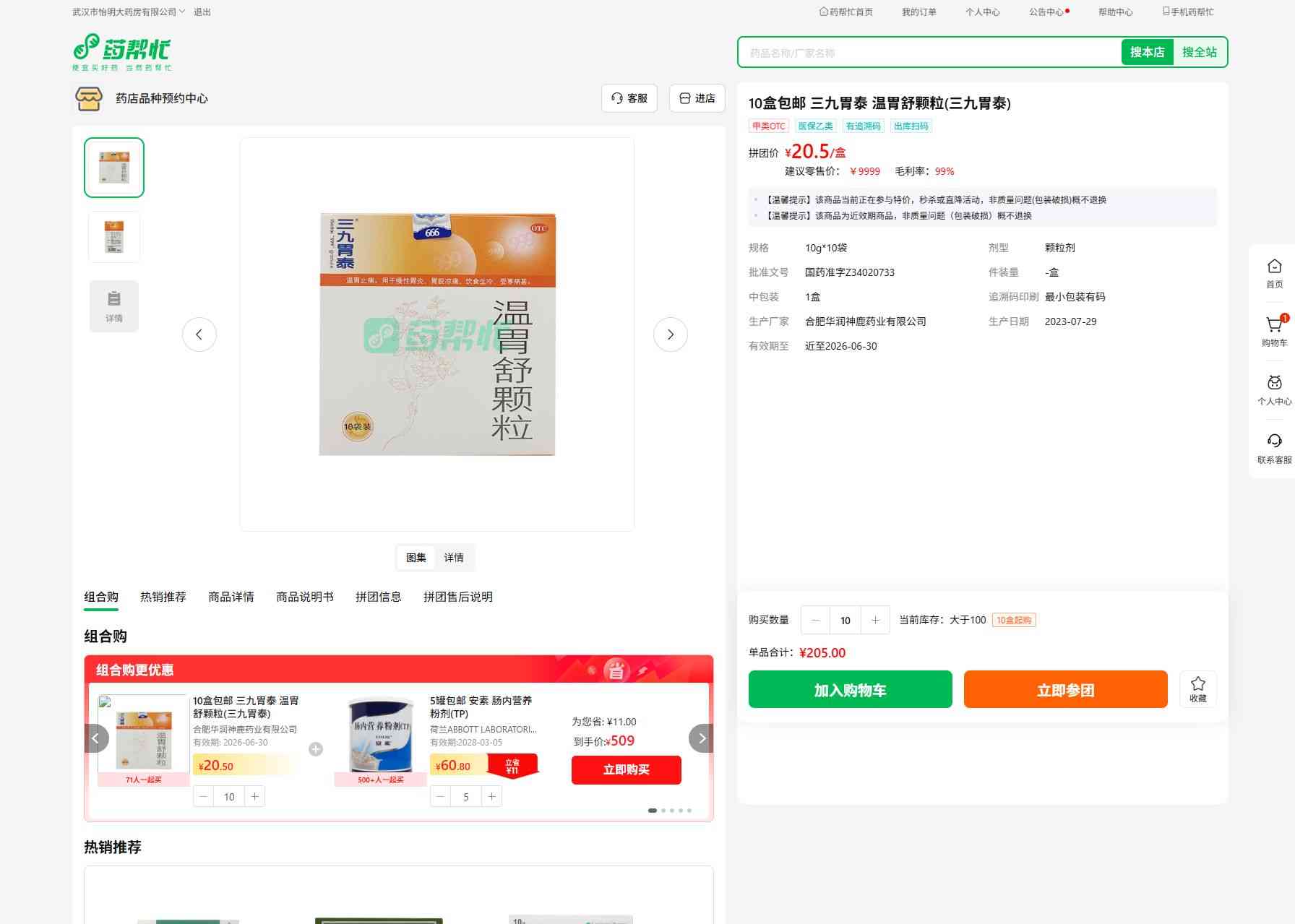The height and width of the screenshot is (924, 1295).
Task: Advance combo deals carousel with right chevron
Action: coord(701,738)
